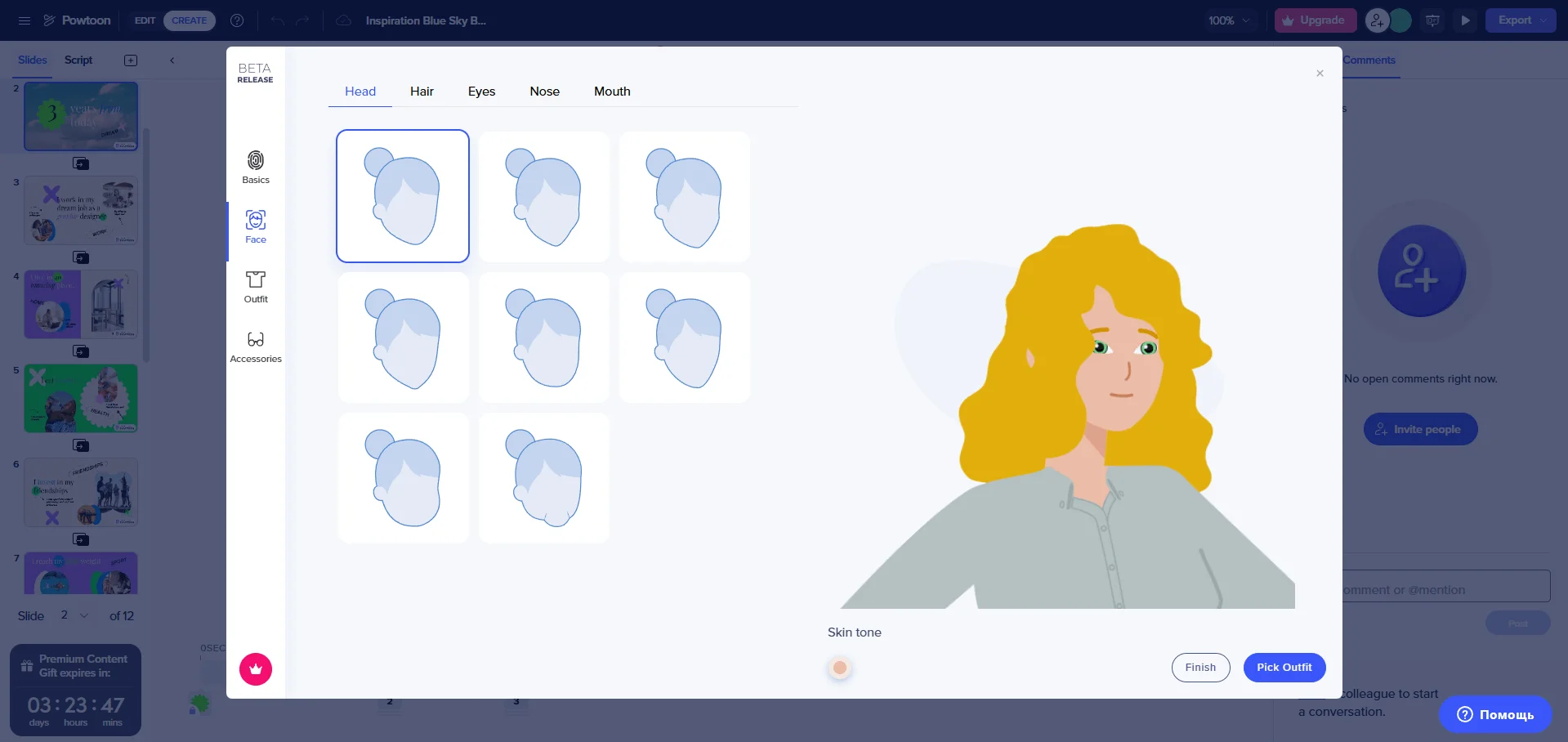1568x742 pixels.
Task: Toggle to CREATE mode
Action: pos(189,20)
